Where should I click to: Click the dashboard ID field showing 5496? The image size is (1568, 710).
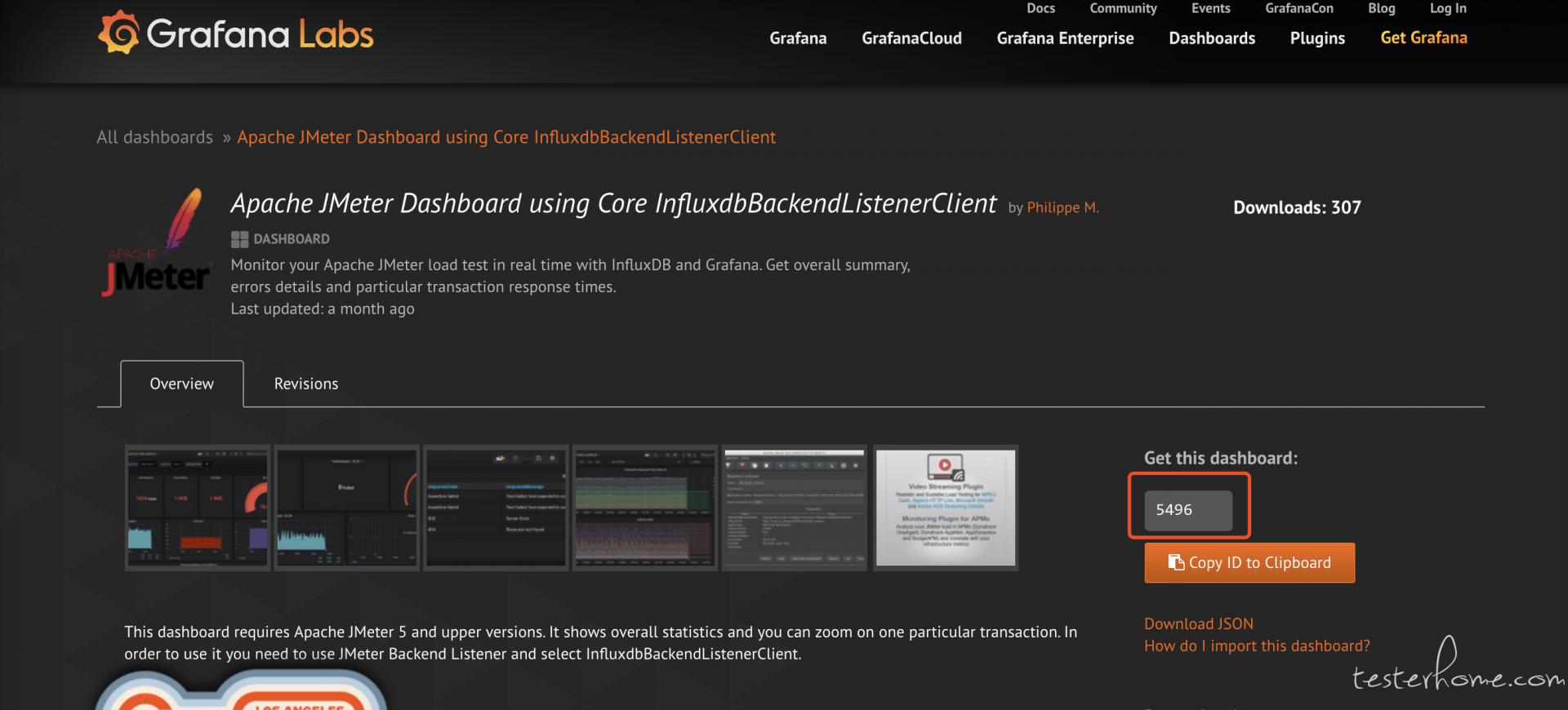[x=1187, y=510]
